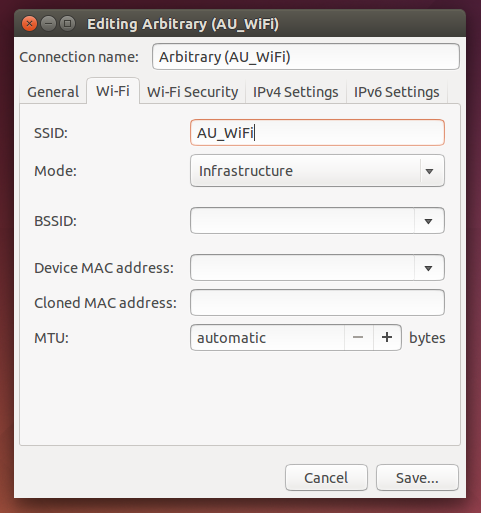Viewport: 481px width, 513px height.
Task: Close the editing dialog with the red button
Action: [x=29, y=24]
